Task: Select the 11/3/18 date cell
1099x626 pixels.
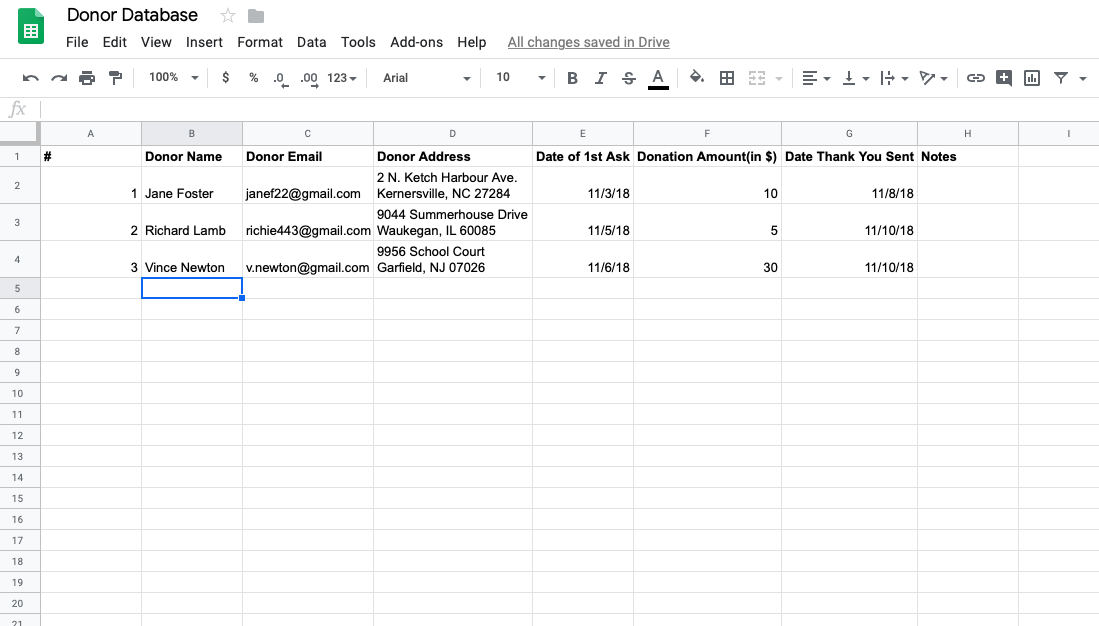Action: (x=582, y=186)
